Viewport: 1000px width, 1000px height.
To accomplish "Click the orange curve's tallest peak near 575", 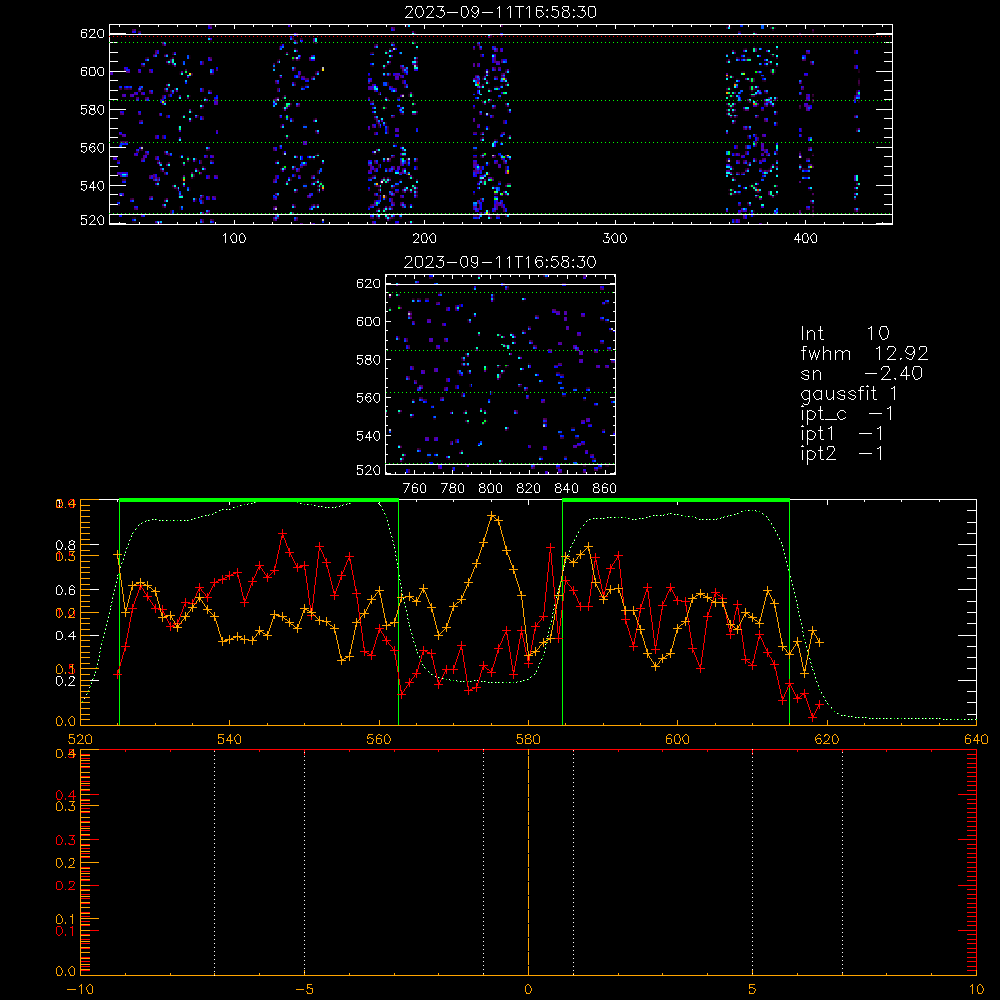I will 491,515.
